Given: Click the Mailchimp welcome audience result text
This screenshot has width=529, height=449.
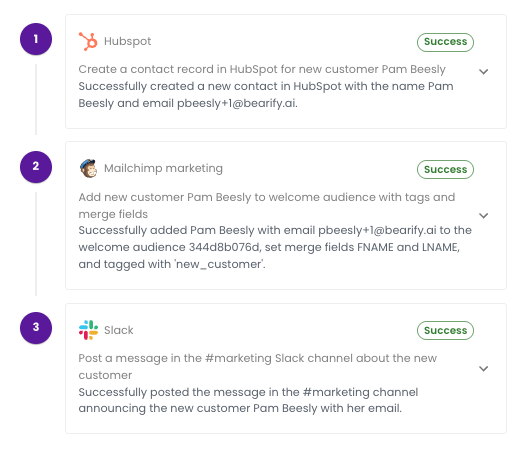Looking at the screenshot, I should coord(275,247).
